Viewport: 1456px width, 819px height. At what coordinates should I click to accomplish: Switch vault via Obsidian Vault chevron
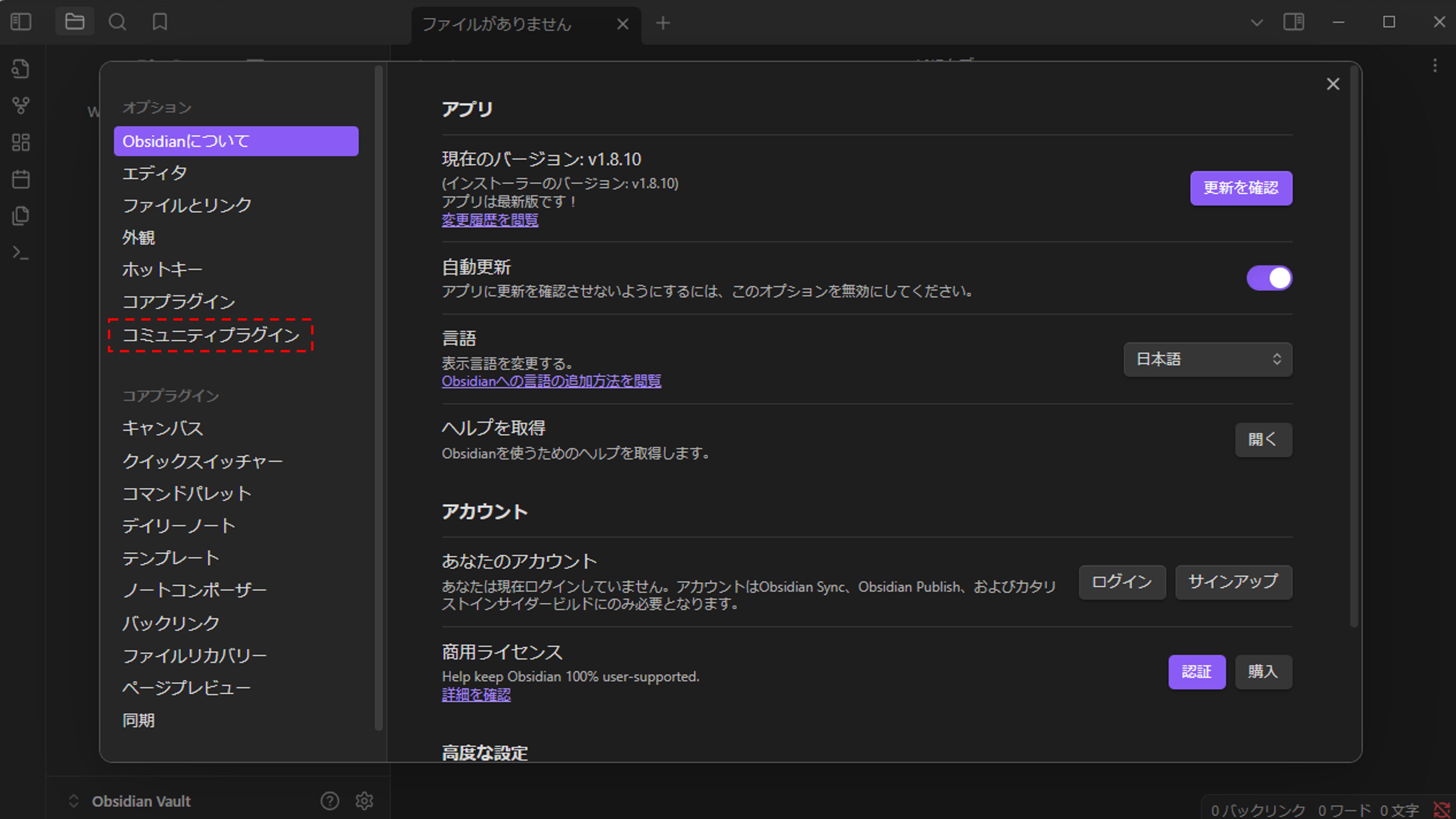74,801
